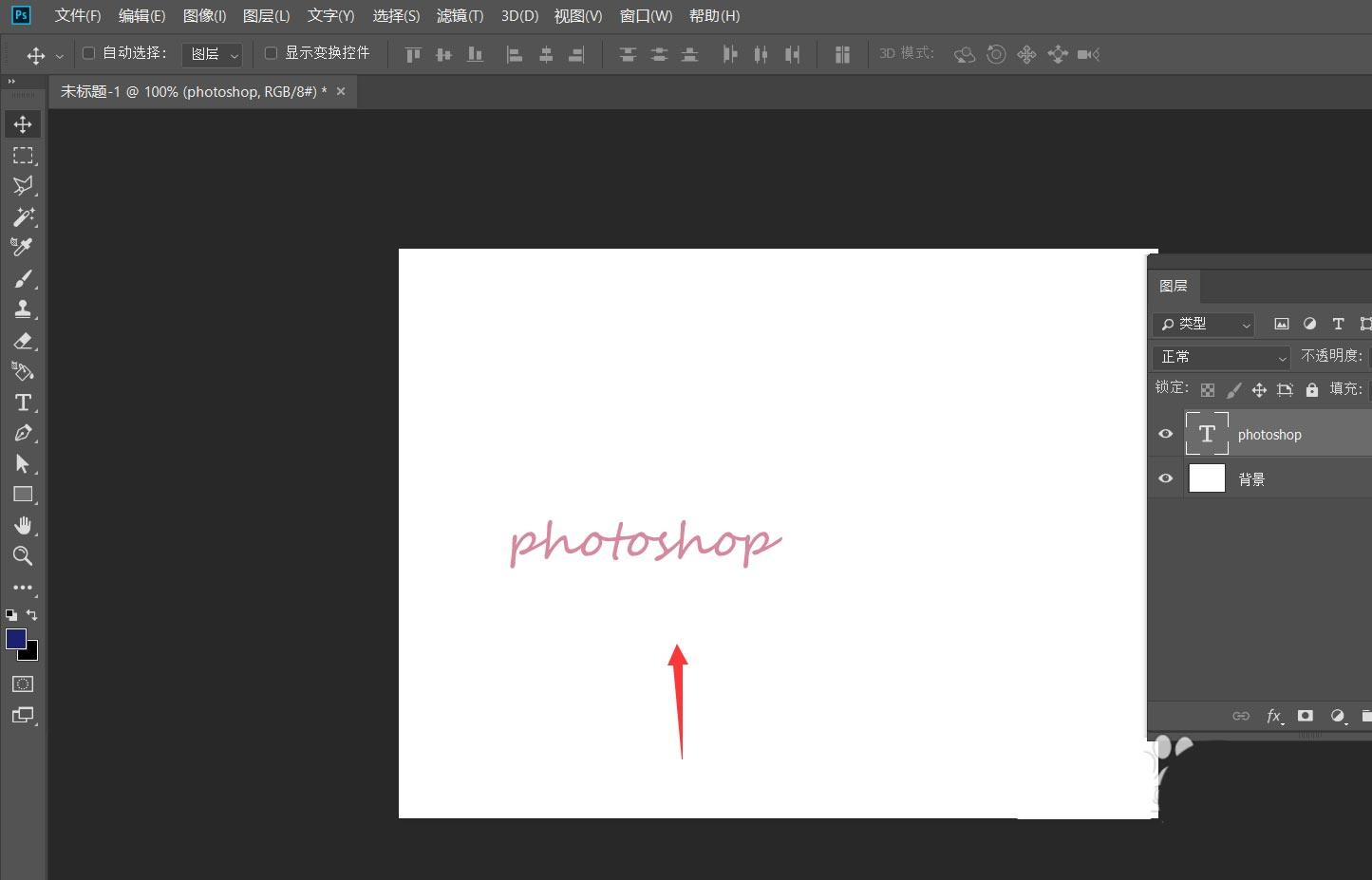Enable the 显示变换控件 checkbox
This screenshot has width=1372, height=880.
coord(271,53)
